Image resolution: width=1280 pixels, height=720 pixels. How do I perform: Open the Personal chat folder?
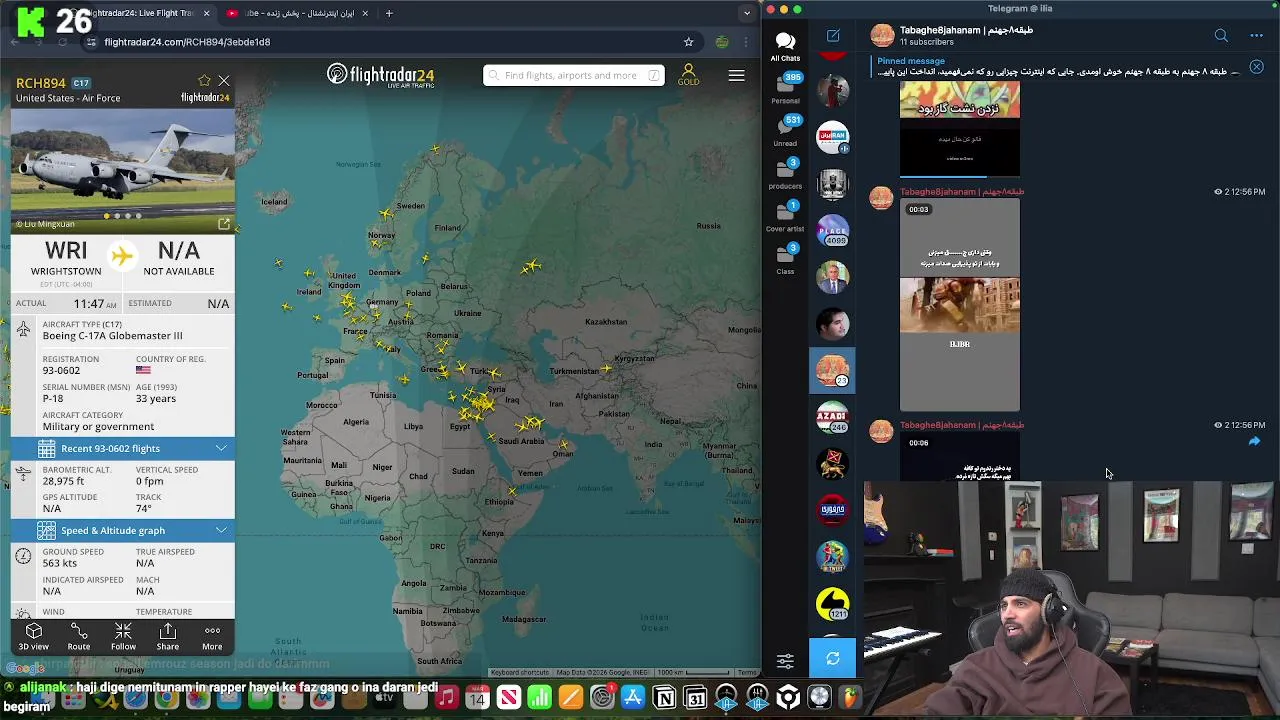click(785, 88)
